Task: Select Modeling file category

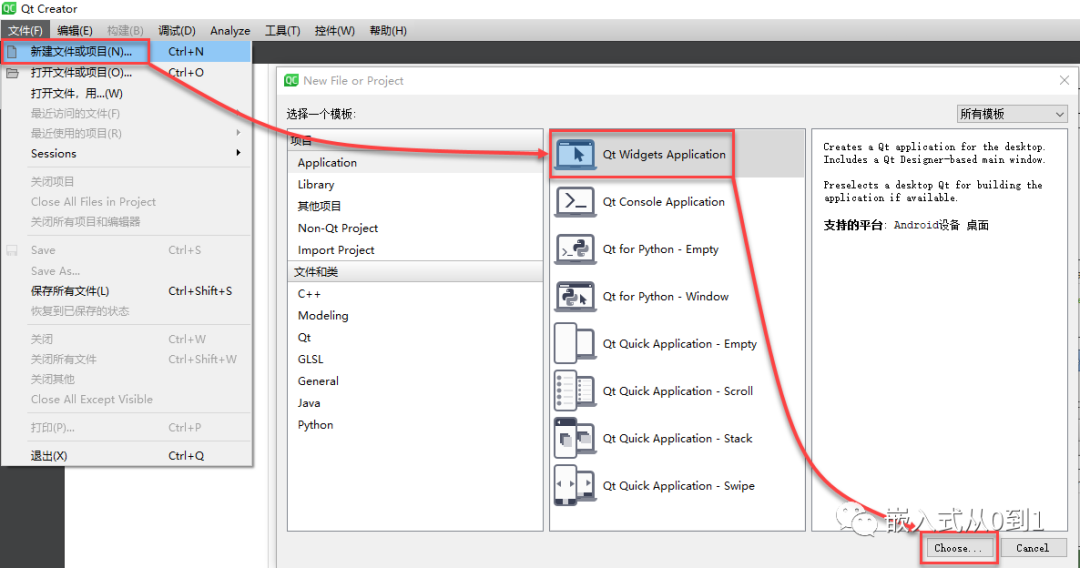Action: [x=415, y=315]
